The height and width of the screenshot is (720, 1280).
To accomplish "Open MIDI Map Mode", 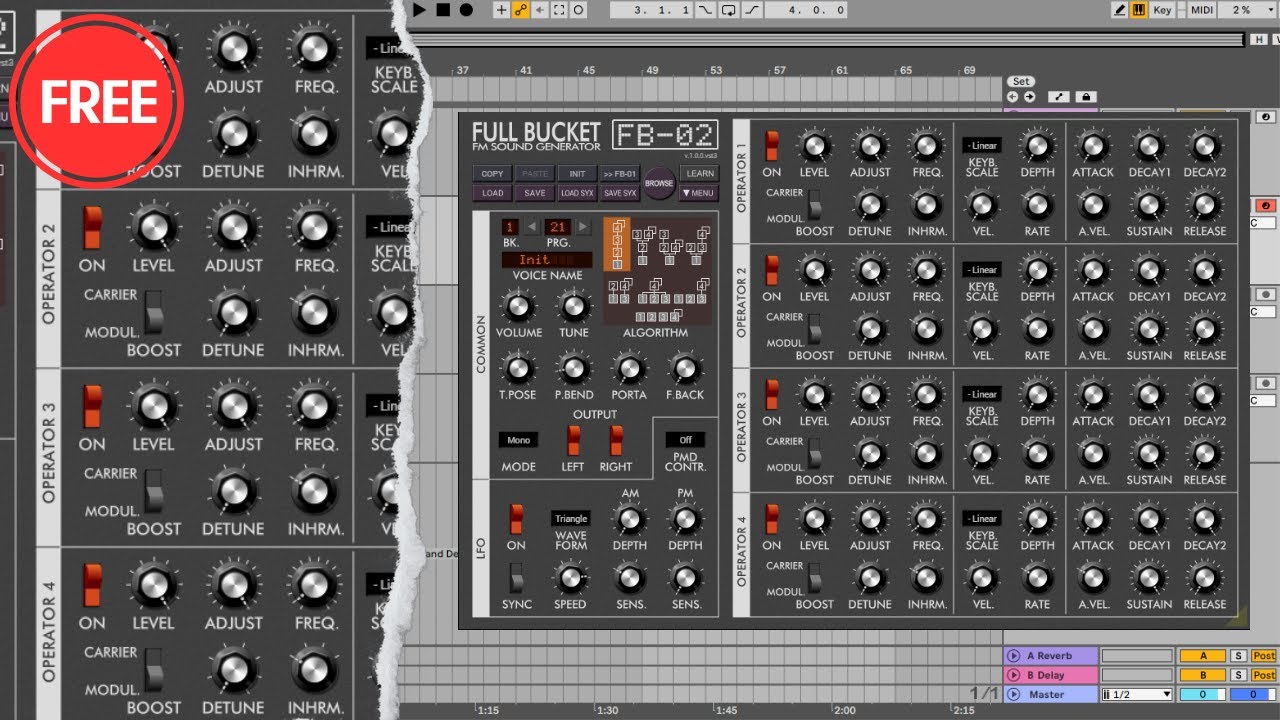I will click(x=1201, y=10).
